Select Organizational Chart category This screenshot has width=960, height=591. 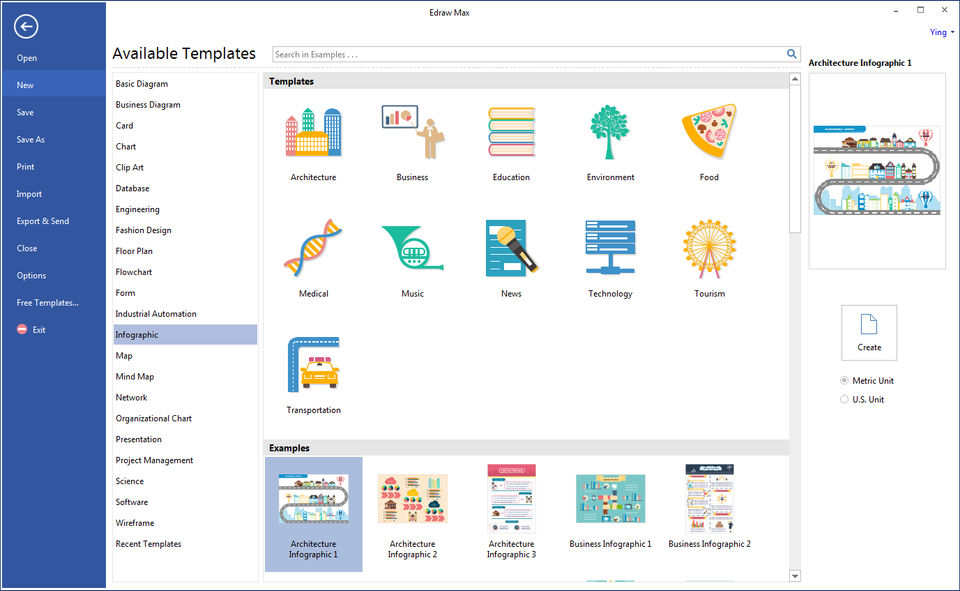point(154,418)
